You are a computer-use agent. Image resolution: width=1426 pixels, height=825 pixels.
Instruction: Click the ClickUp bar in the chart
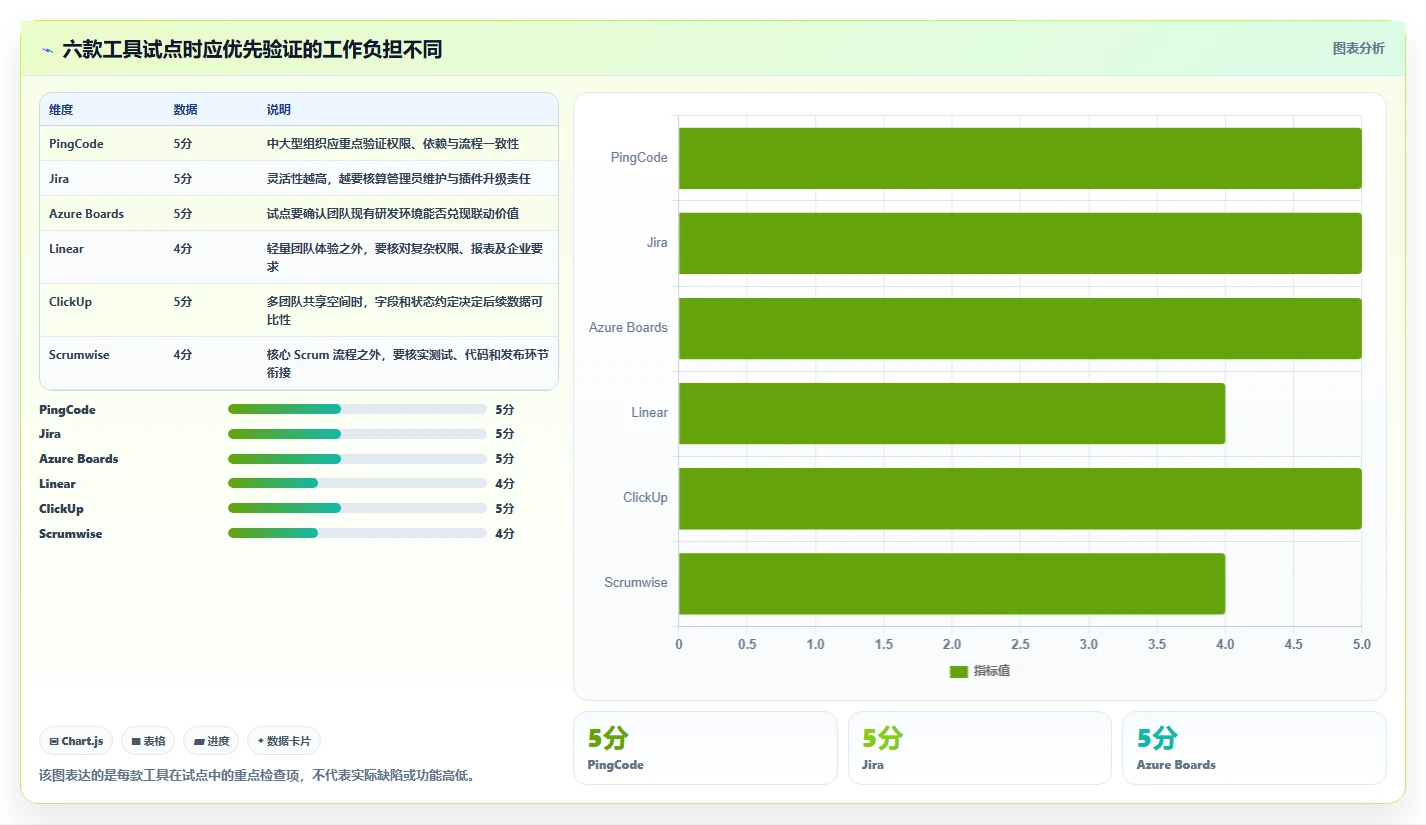(1020, 498)
